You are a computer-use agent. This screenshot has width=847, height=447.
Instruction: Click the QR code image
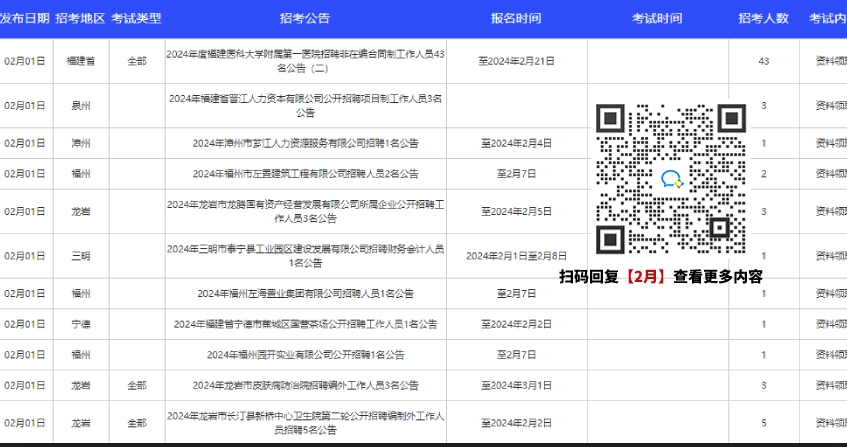pyautogui.click(x=671, y=179)
